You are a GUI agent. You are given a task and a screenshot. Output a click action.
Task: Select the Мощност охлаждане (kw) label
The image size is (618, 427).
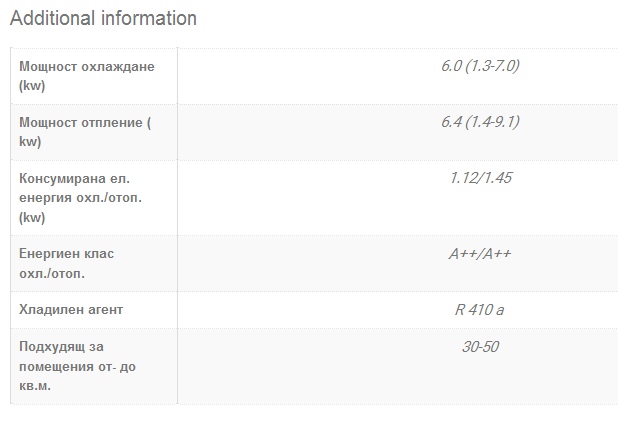87,76
